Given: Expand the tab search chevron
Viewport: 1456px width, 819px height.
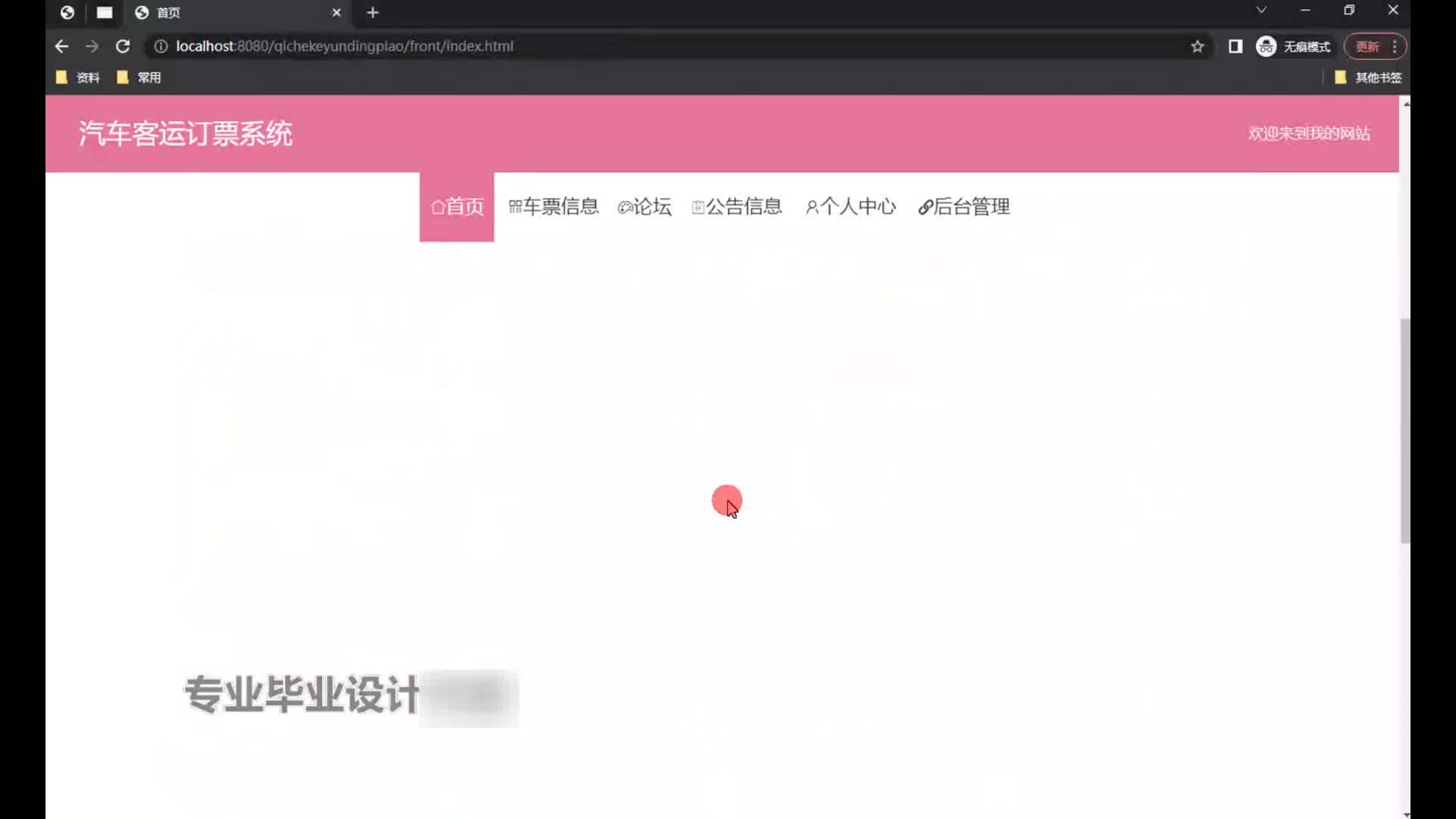Looking at the screenshot, I should click(x=1261, y=11).
